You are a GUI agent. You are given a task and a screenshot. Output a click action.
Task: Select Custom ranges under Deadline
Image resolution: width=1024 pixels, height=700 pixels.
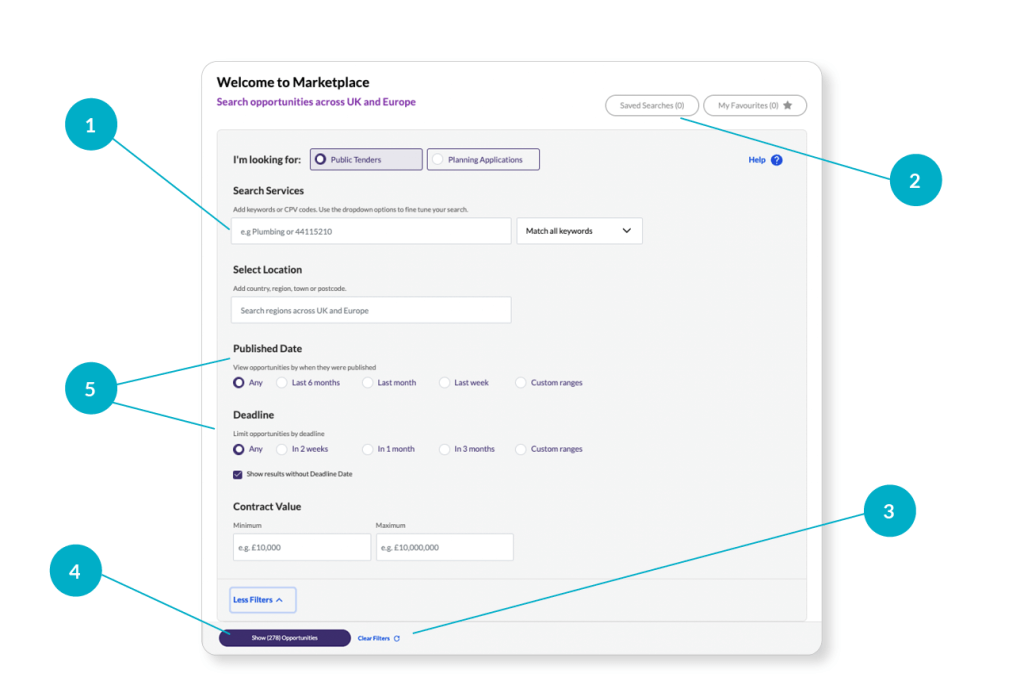click(520, 449)
